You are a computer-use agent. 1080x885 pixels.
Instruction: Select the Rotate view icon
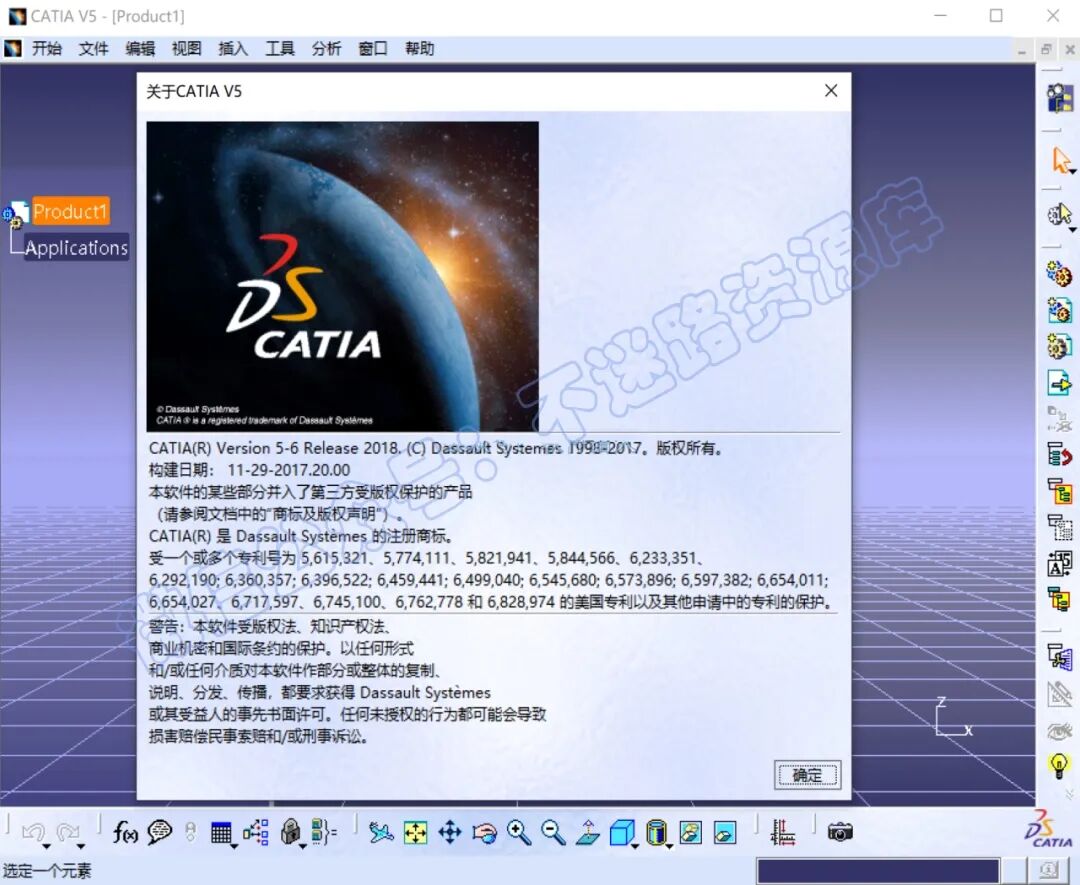[485, 833]
